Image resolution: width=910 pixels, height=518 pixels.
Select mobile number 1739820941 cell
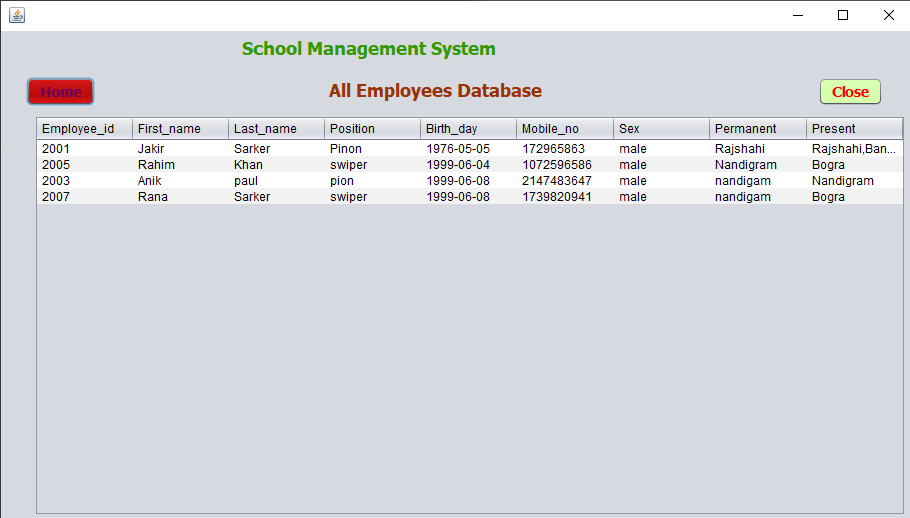point(557,197)
